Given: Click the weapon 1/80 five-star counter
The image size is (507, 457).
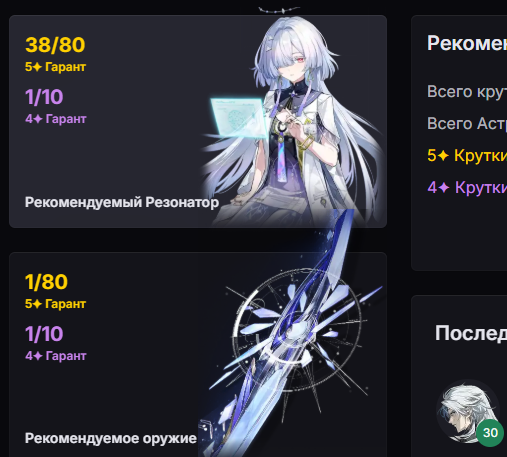Looking at the screenshot, I should point(46,282).
